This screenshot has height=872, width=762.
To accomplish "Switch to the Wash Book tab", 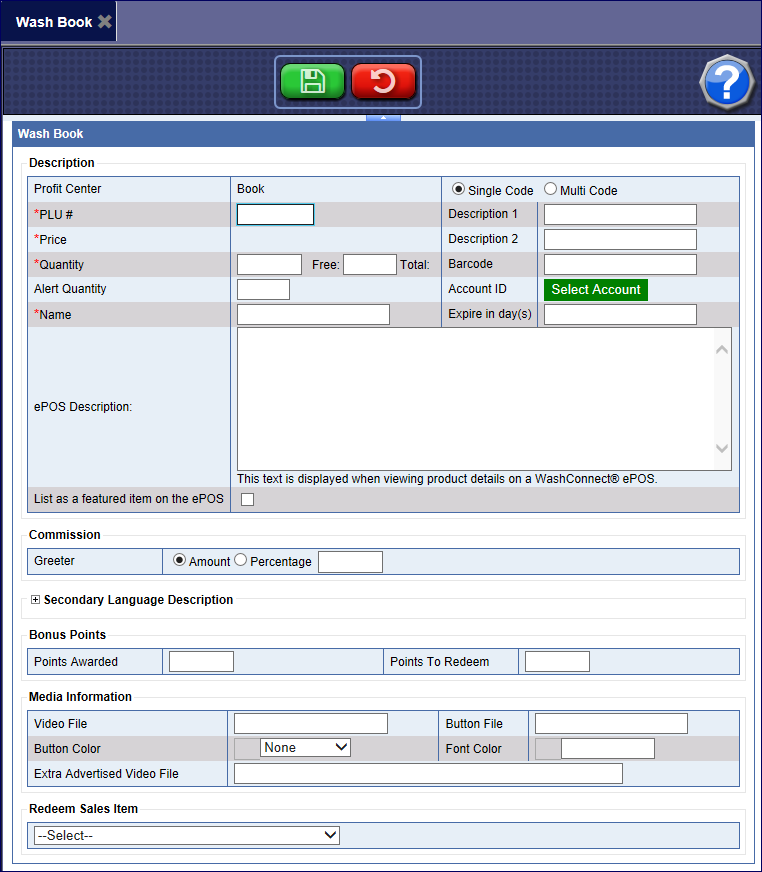I will coord(54,22).
